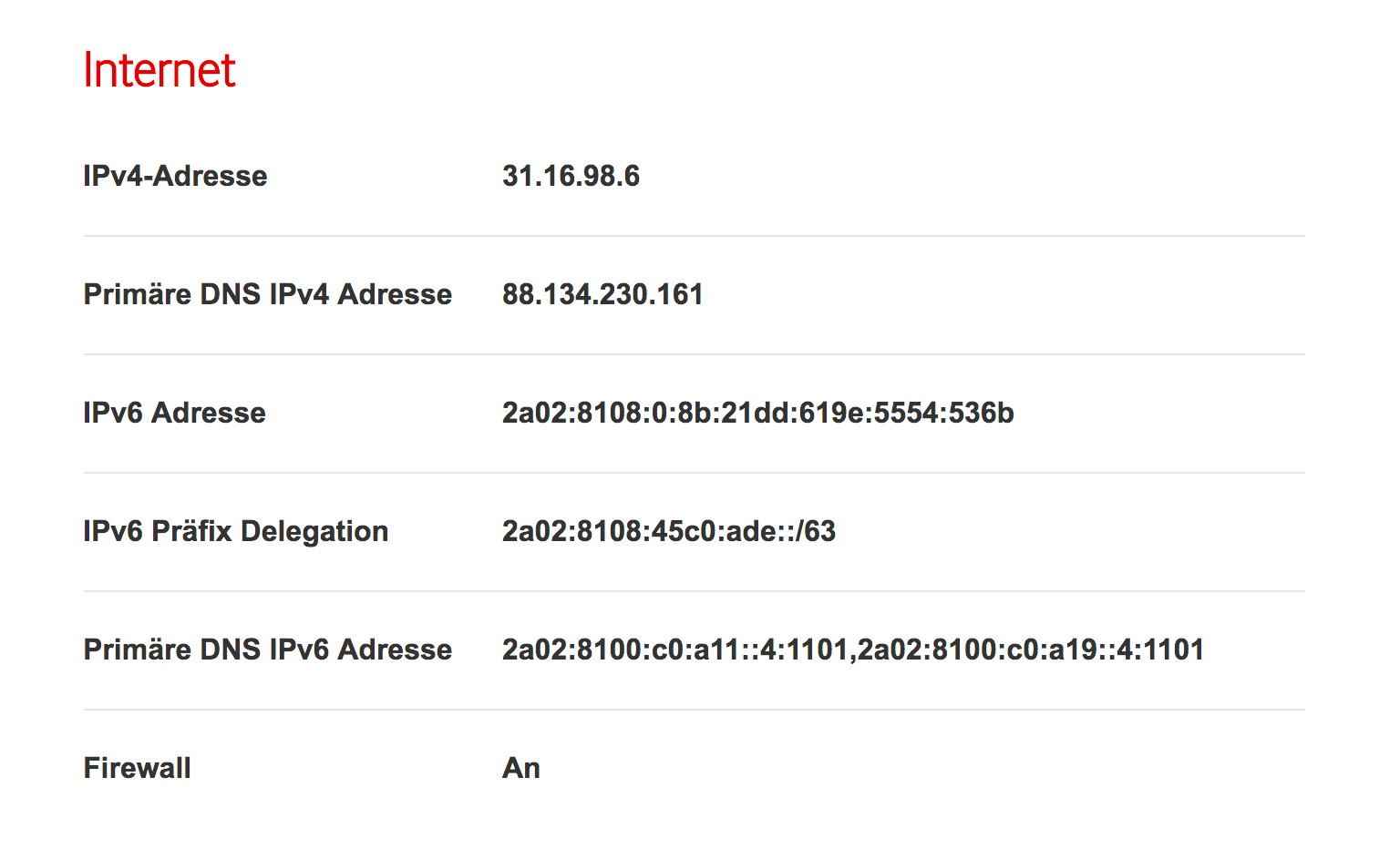Click the Primäre DNS IPv6 Adresse label
This screenshot has height=849, width=1400.
pyautogui.click(x=267, y=650)
